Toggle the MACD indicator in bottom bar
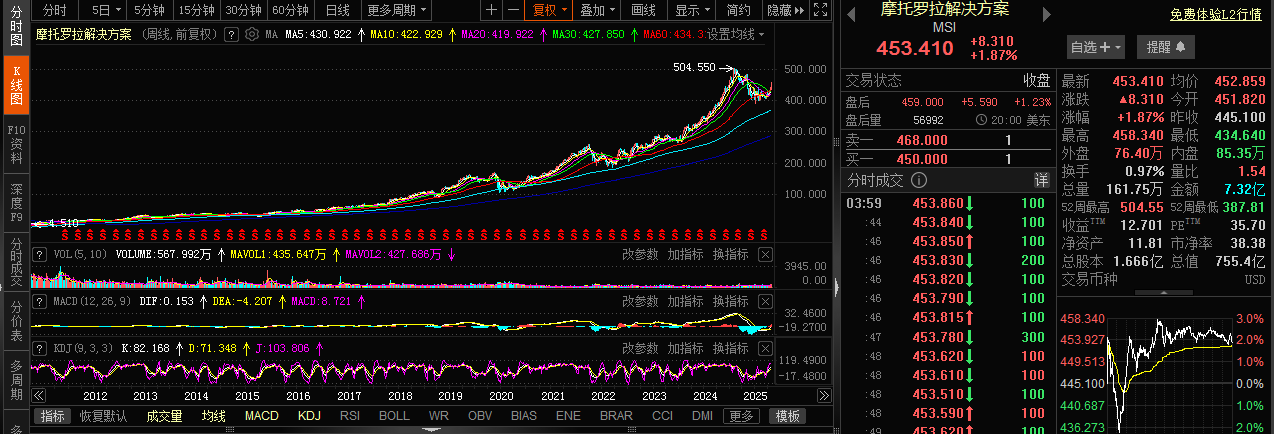1274x434 pixels. click(262, 416)
